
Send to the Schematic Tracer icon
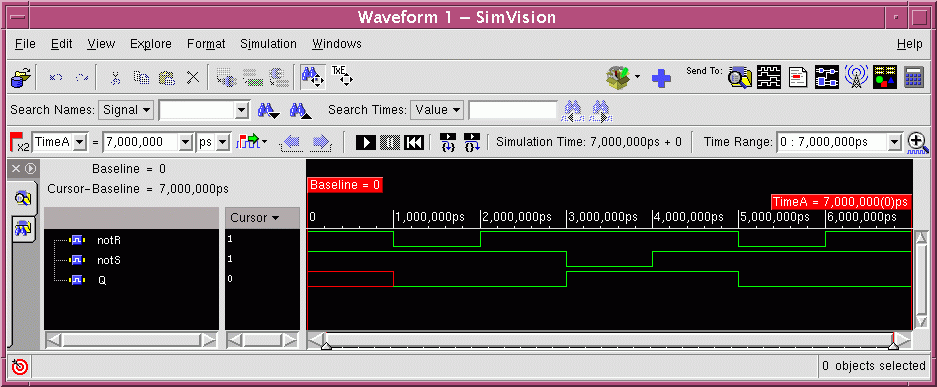tap(826, 77)
